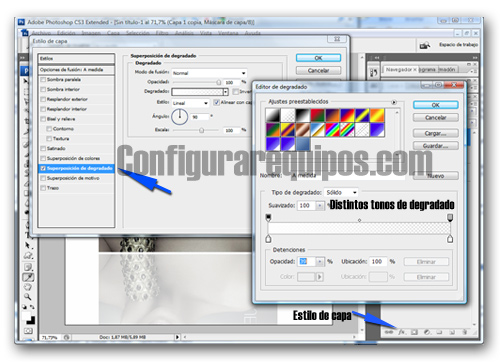Screen dimensions: 500x362
Task: Click the create new layer icon
Action: click(x=452, y=332)
